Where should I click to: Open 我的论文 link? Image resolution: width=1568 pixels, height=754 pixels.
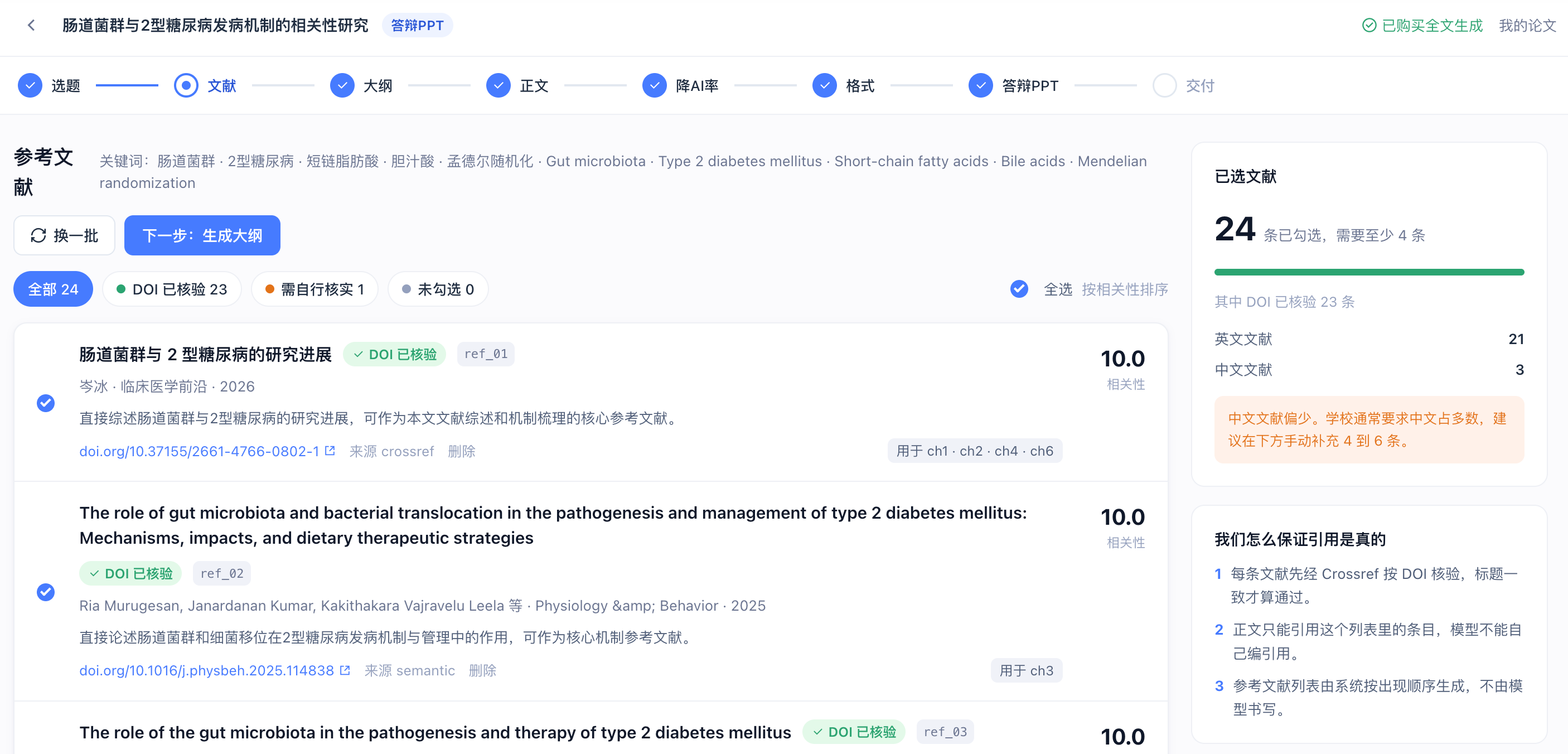click(1527, 25)
